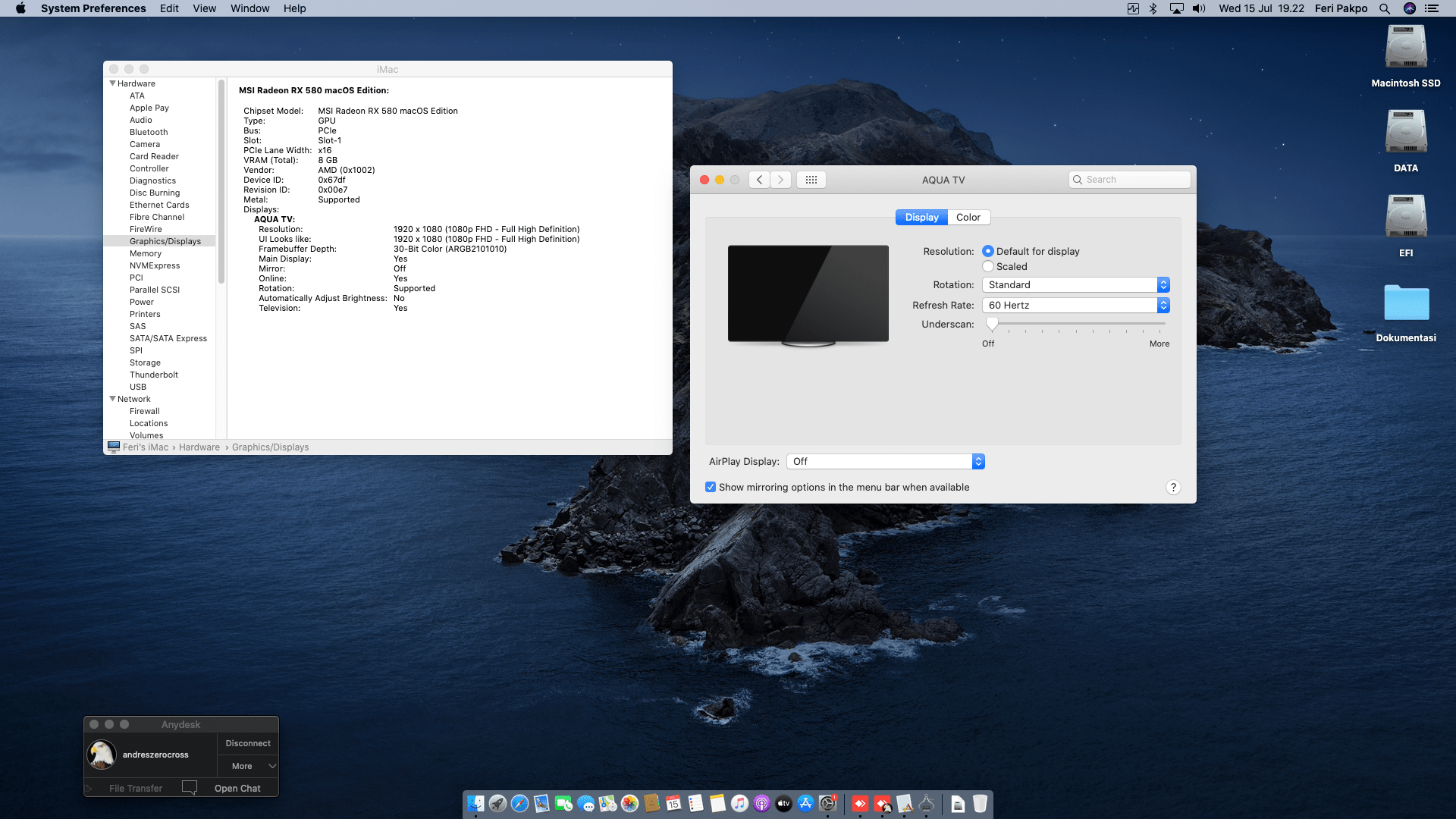Open Apple TV app in dock

(783, 804)
